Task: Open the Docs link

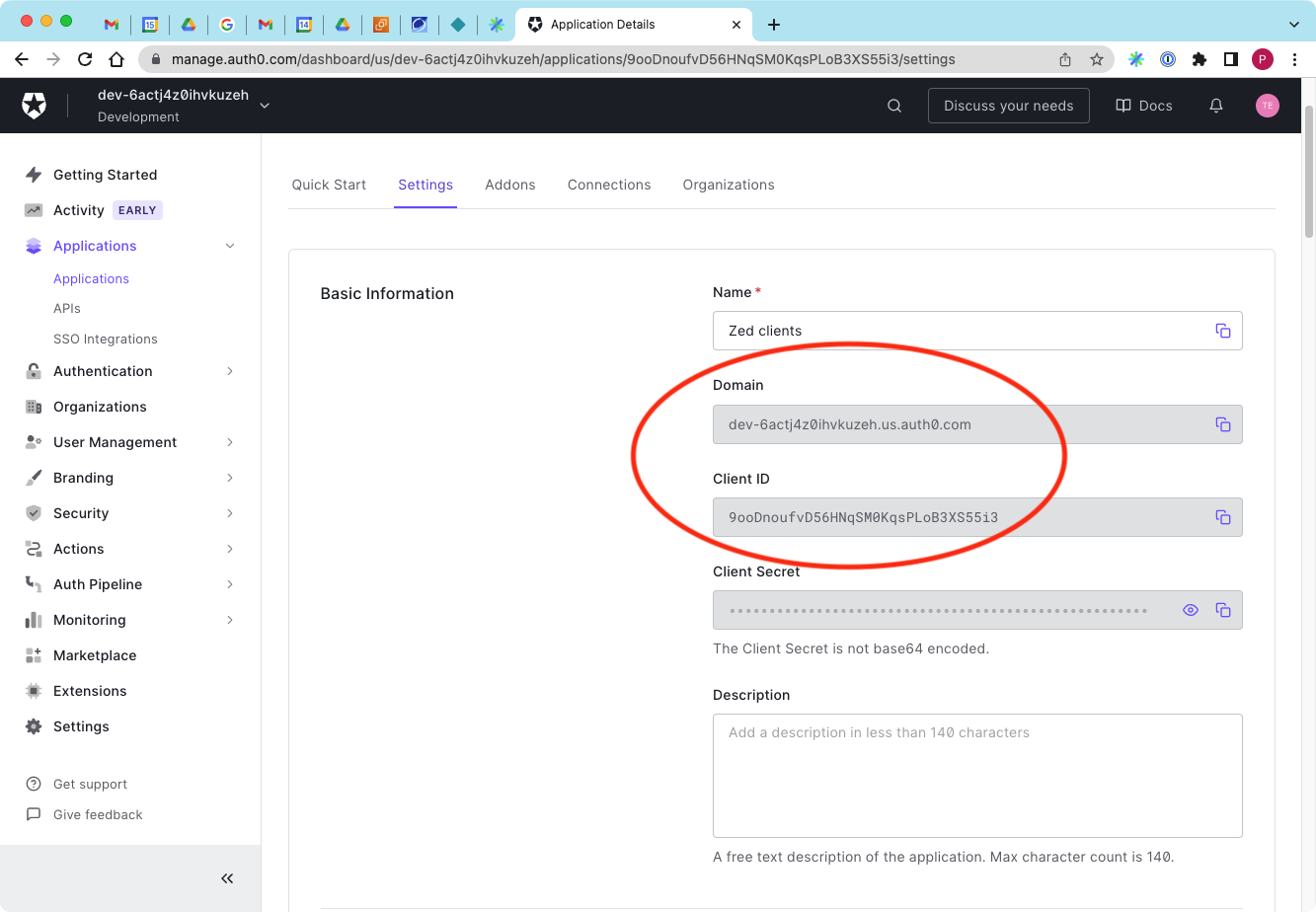Action: [x=1143, y=106]
